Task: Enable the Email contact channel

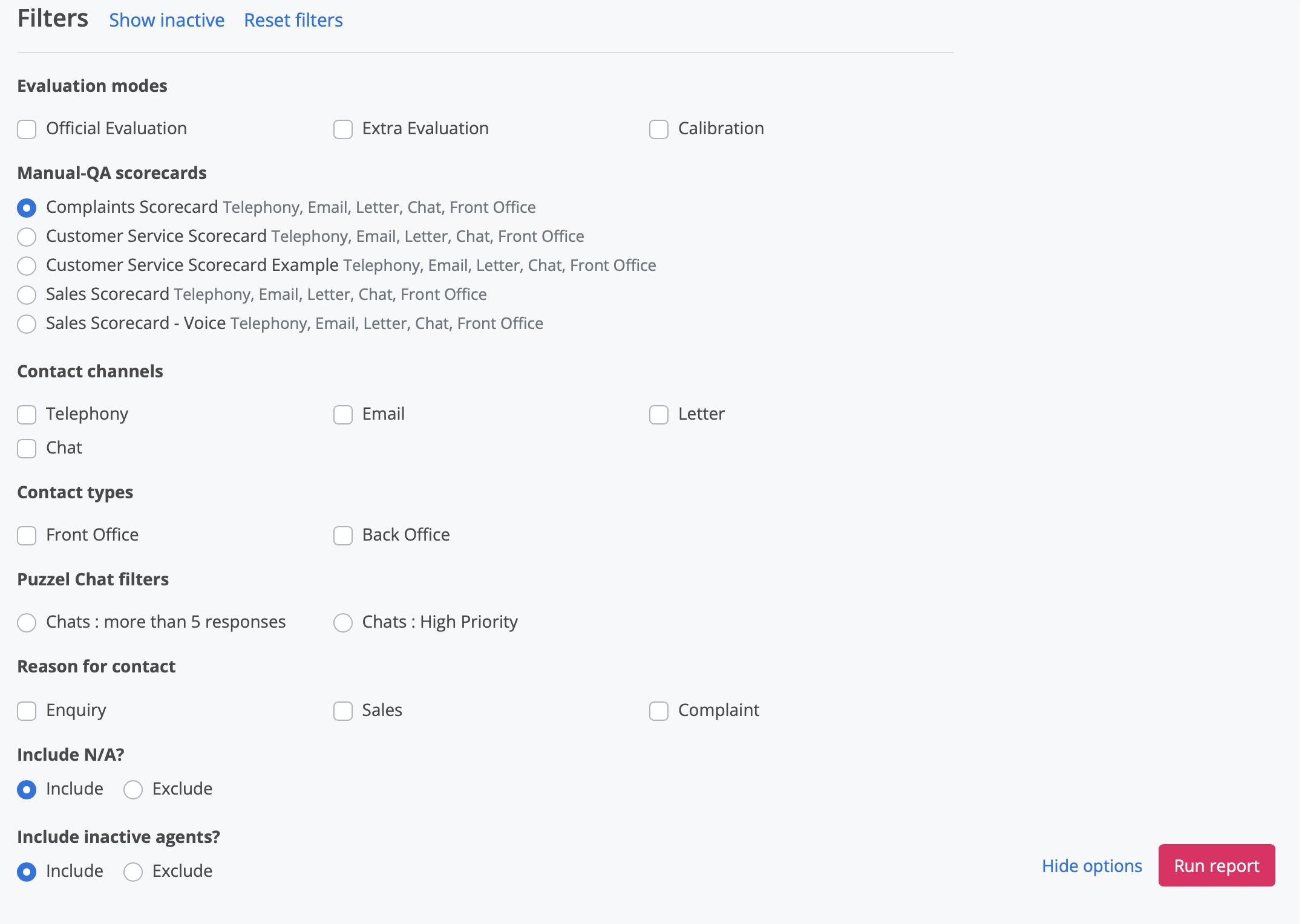Action: tap(343, 415)
